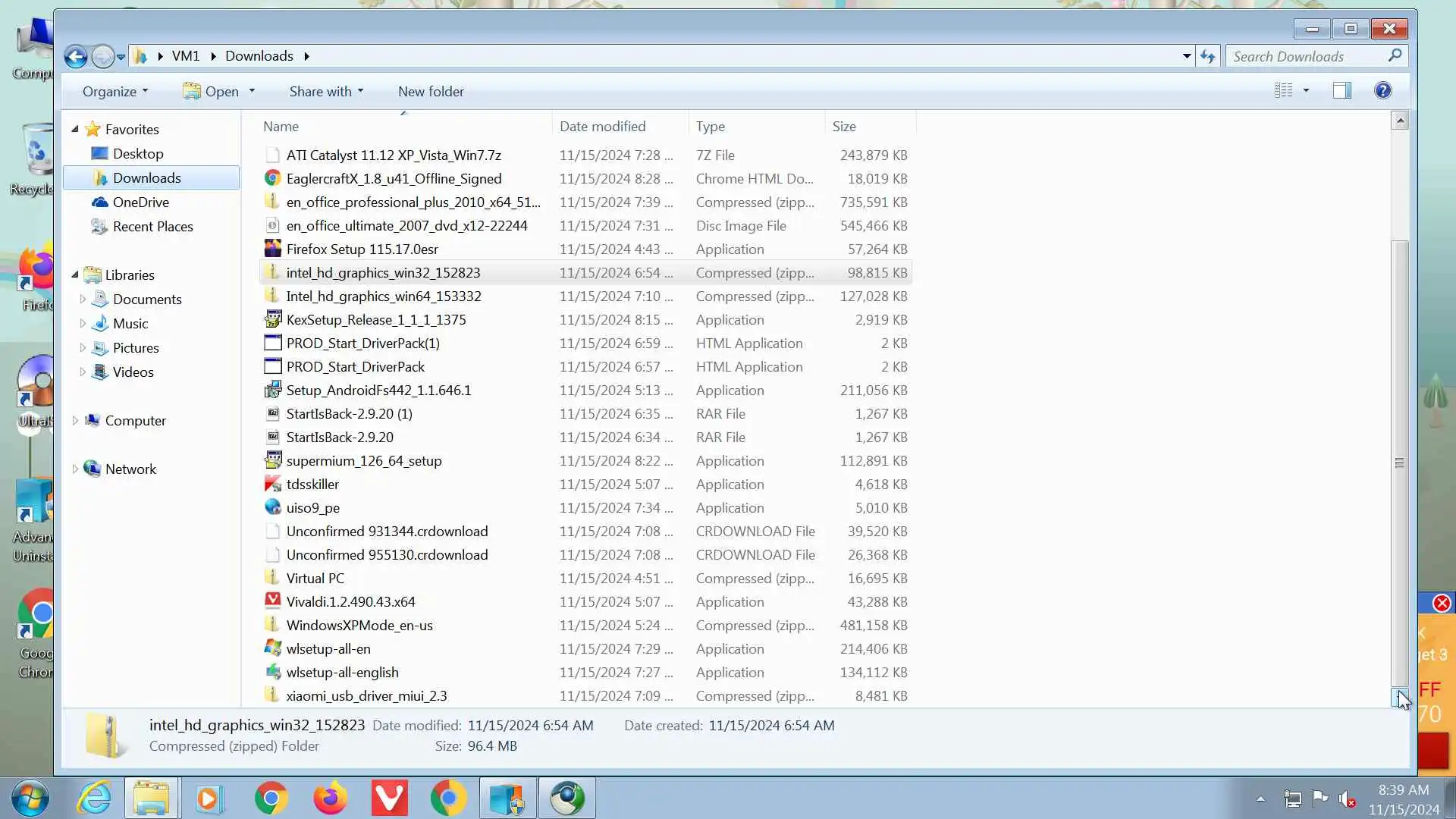Sort files by Size column header

point(844,127)
